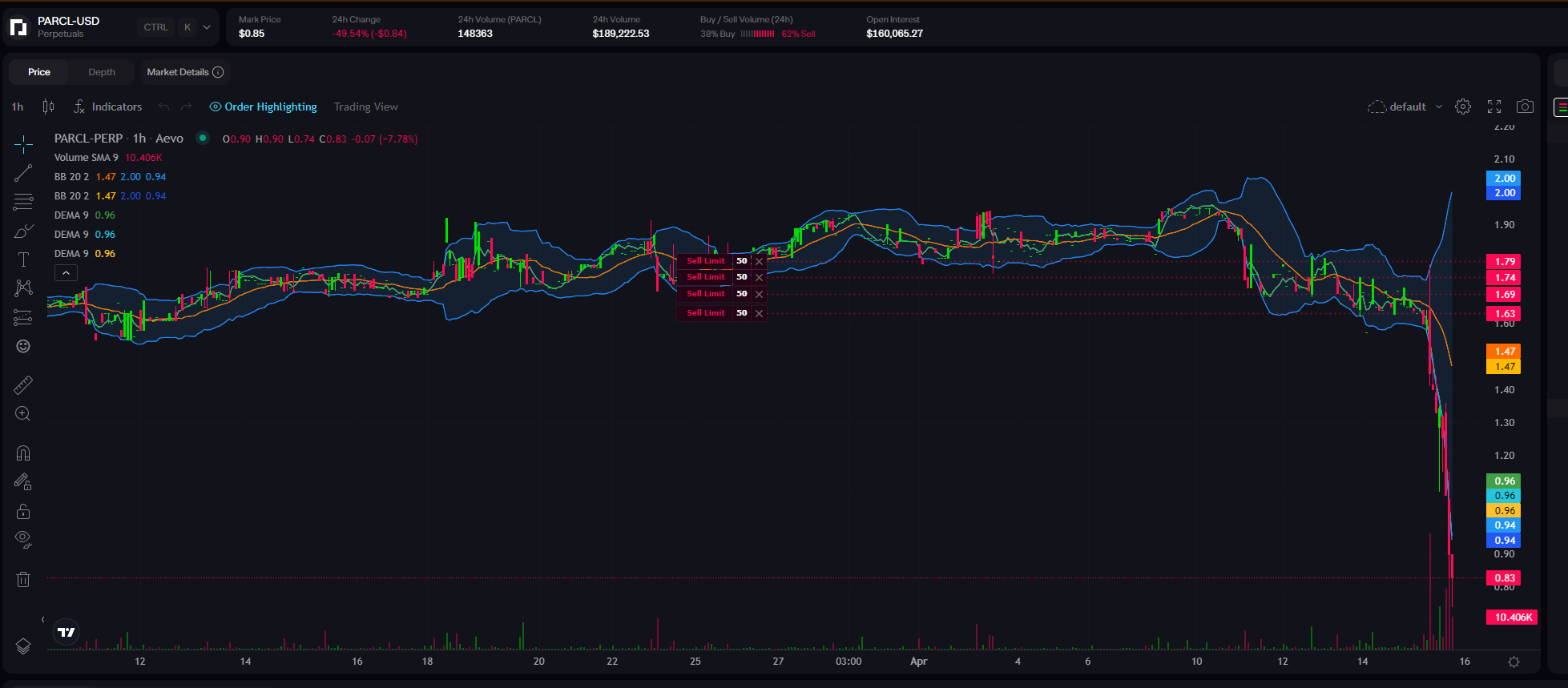Select the Price tab
The height and width of the screenshot is (688, 1568).
pyautogui.click(x=39, y=72)
